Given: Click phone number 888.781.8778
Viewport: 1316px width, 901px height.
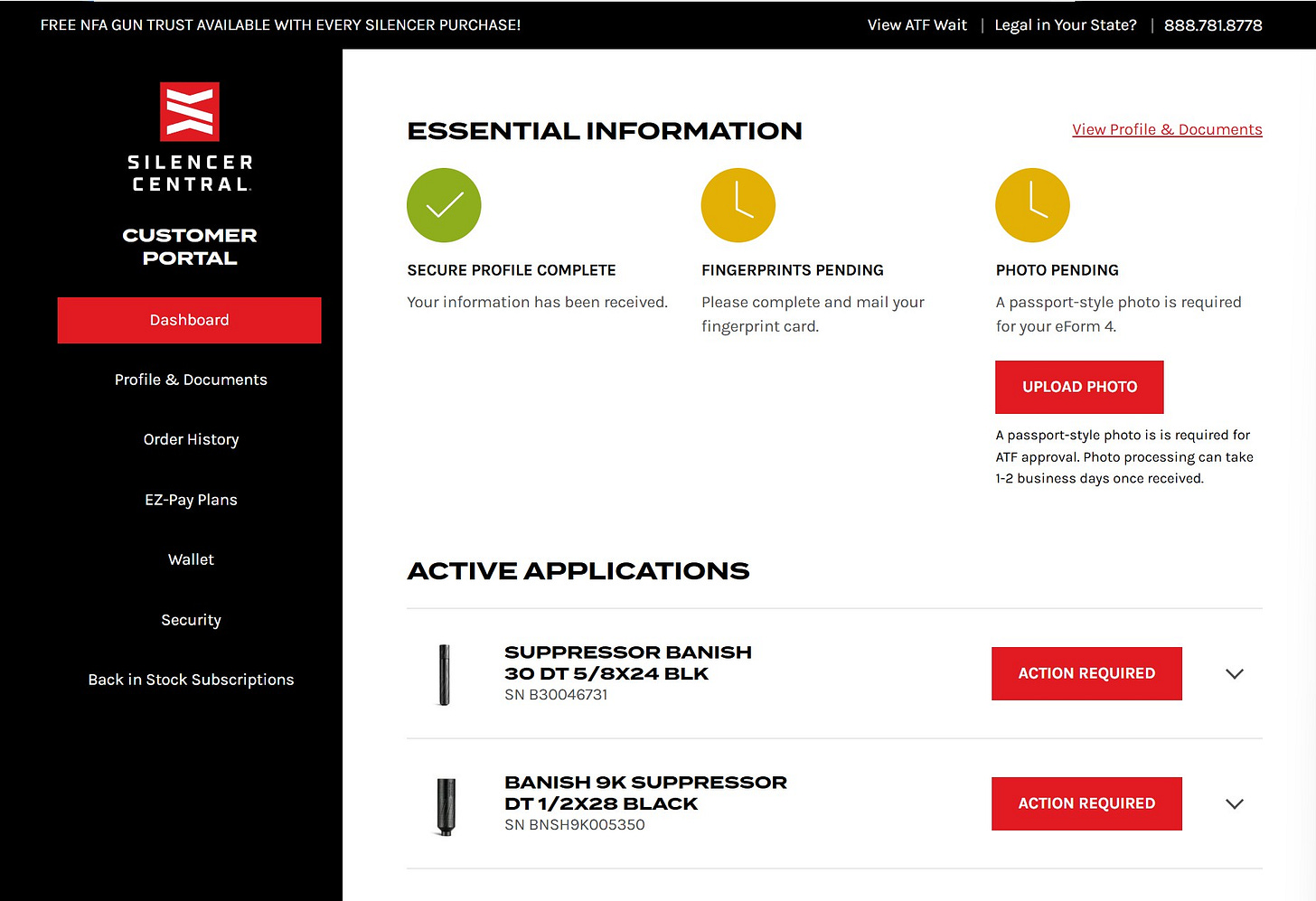Looking at the screenshot, I should pyautogui.click(x=1213, y=25).
